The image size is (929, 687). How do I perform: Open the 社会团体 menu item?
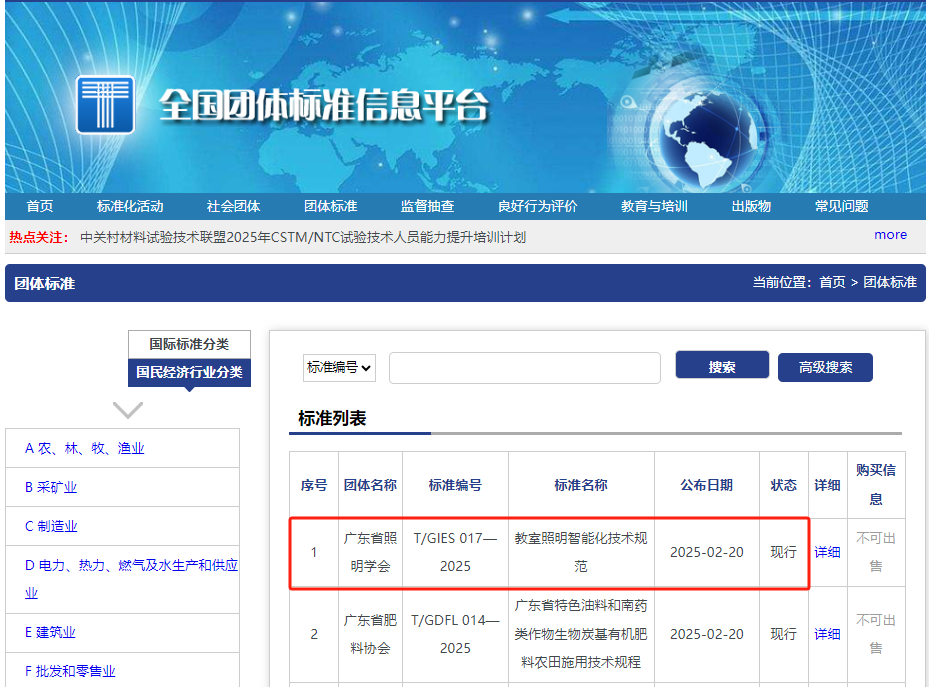pyautogui.click(x=233, y=206)
